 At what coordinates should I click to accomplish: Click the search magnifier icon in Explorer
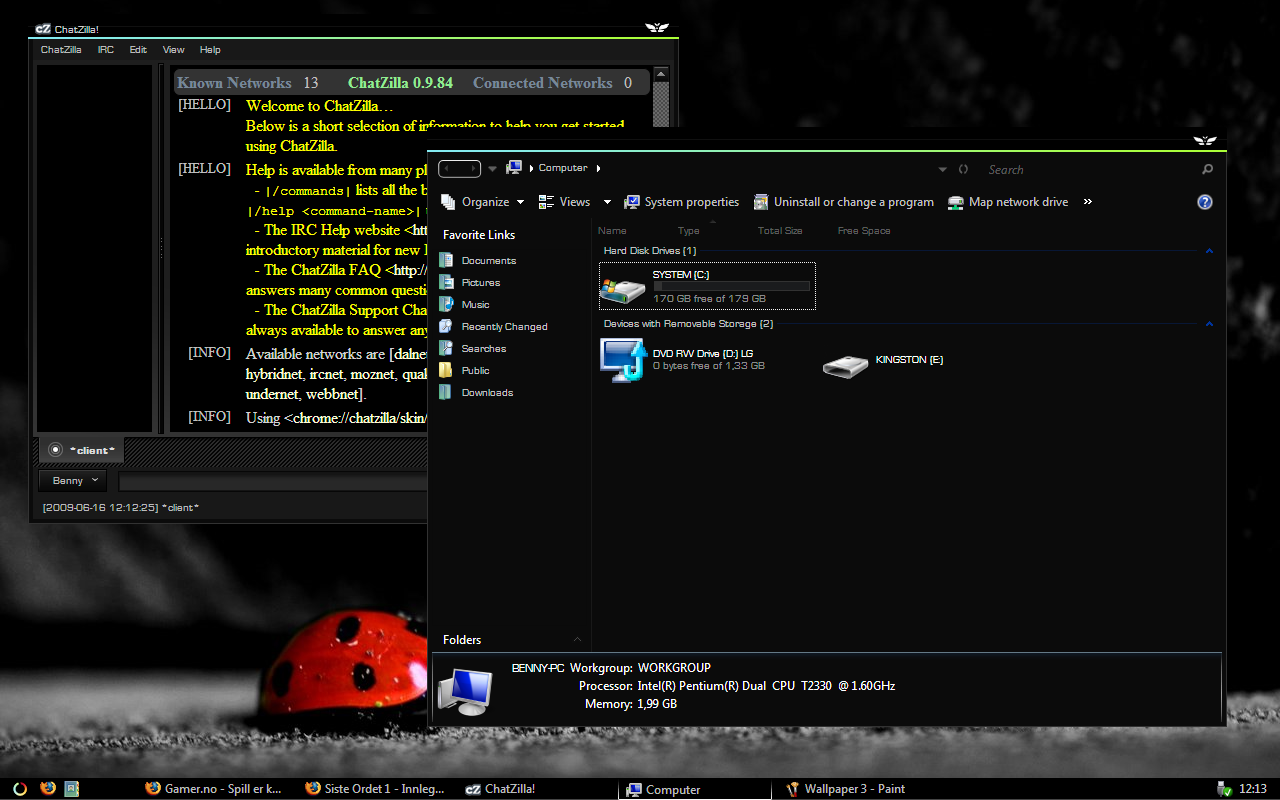1208,170
